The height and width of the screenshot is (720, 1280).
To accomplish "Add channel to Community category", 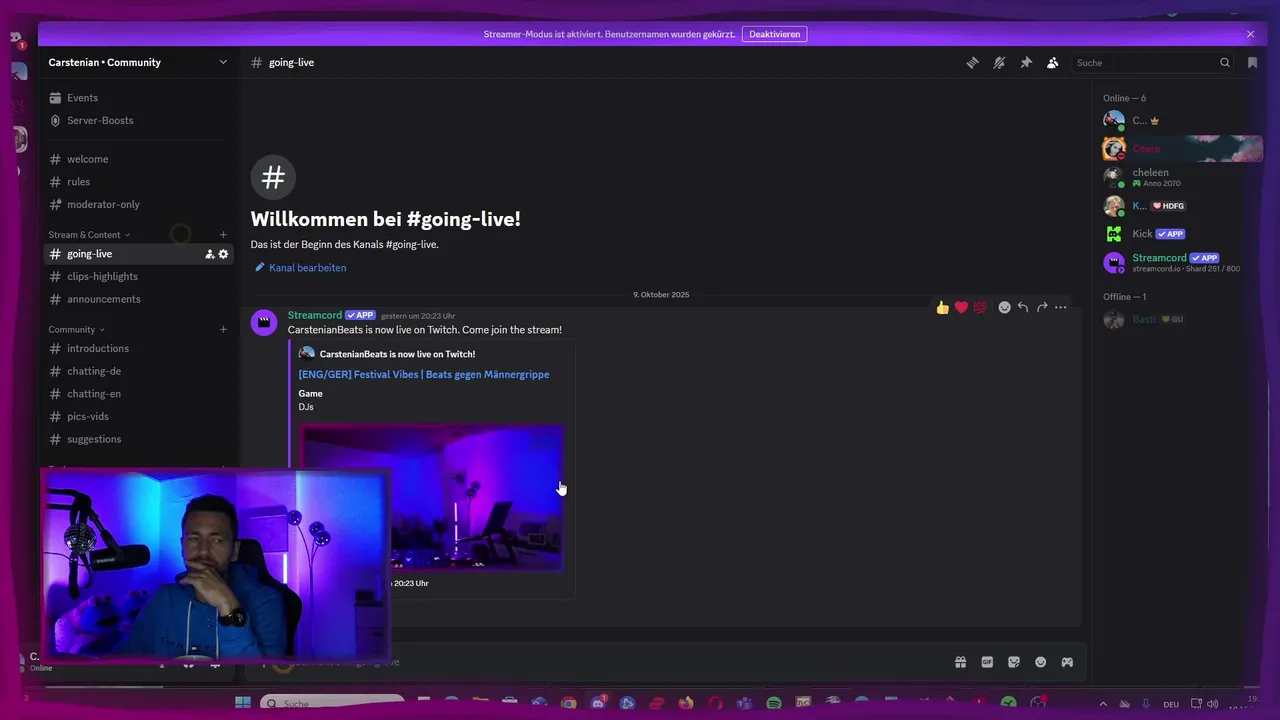I will 223,330.
